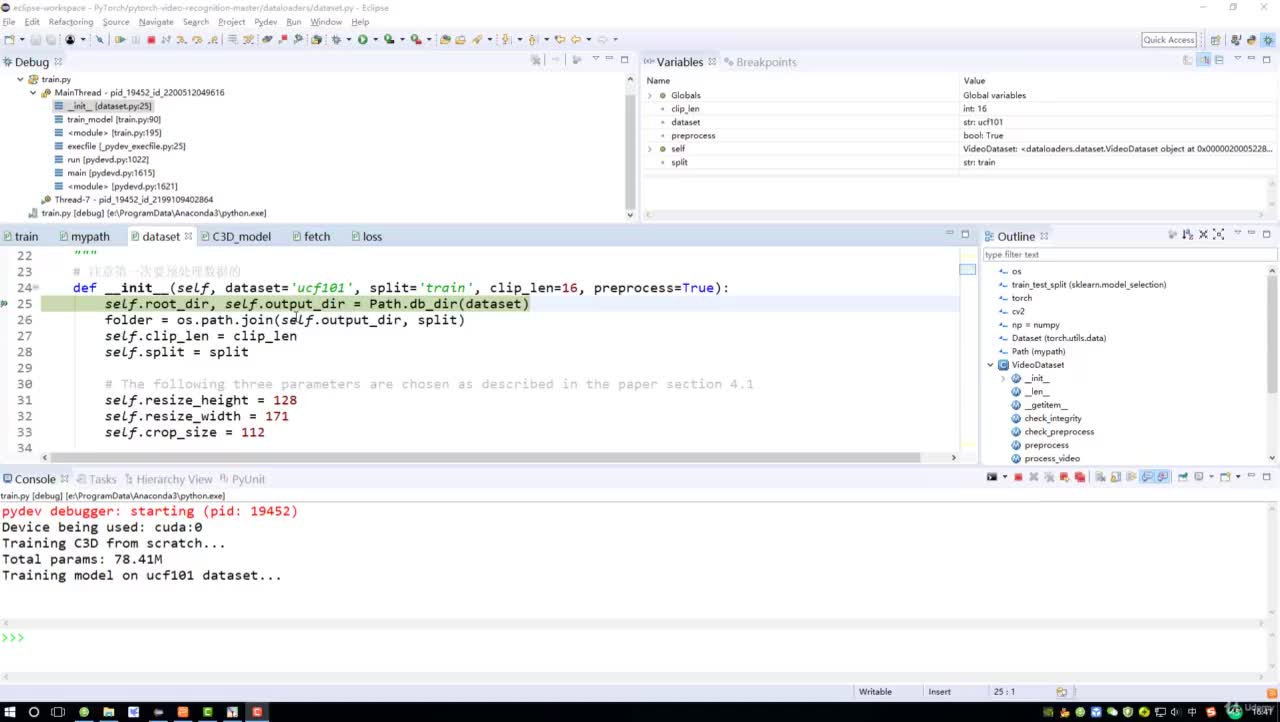Image resolution: width=1280 pixels, height=722 pixels.
Task: Expand the self variable row
Action: click(650, 149)
